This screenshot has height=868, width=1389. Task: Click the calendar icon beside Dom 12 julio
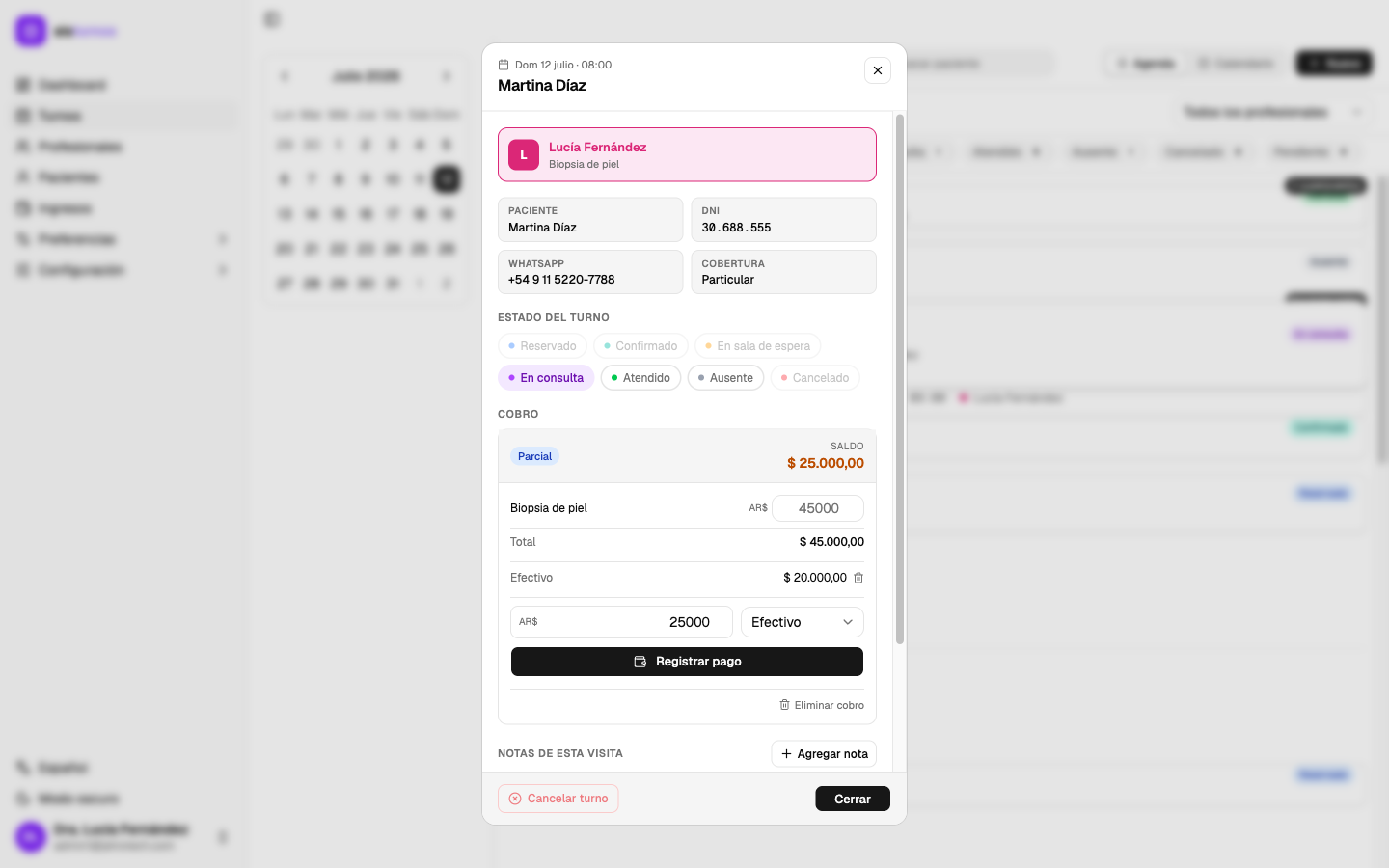click(504, 65)
